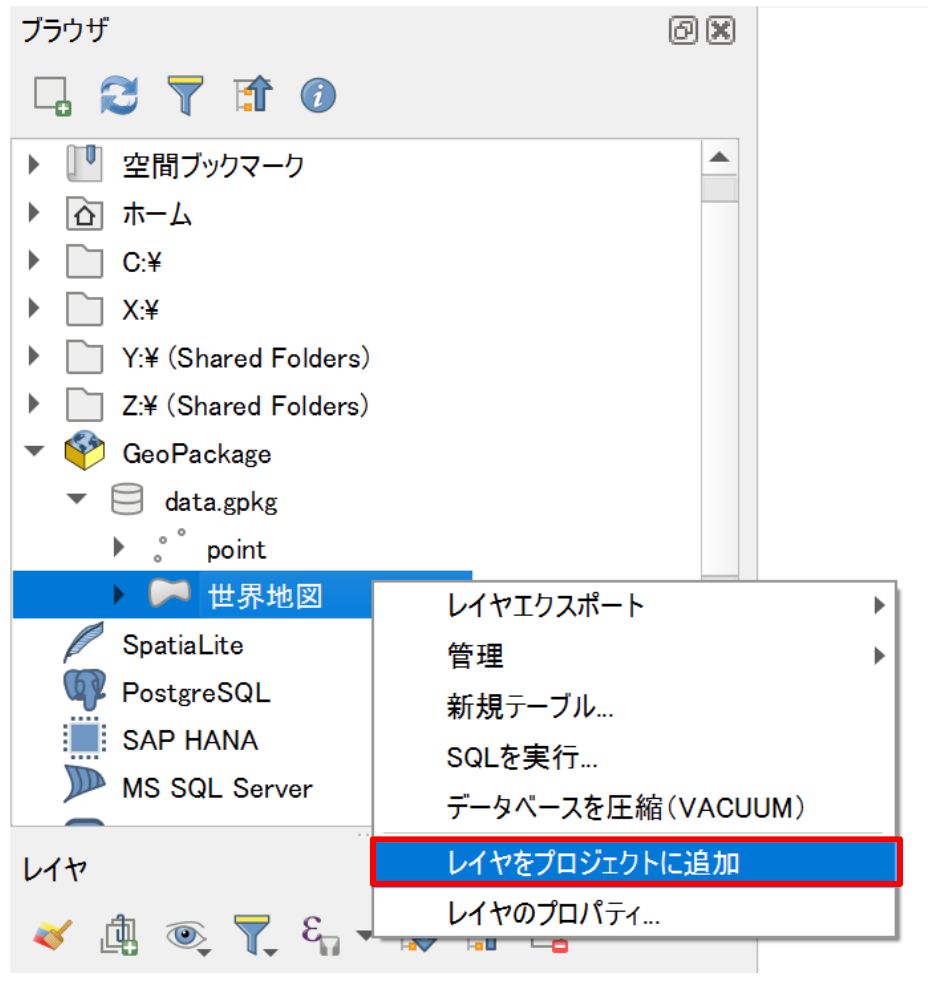
Task: Select the 世界地図 text label
Action: tap(266, 597)
